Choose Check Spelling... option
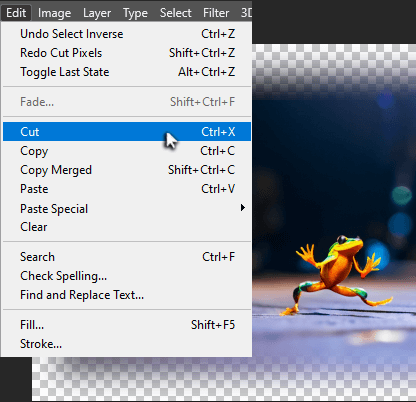416x402 pixels. click(127, 276)
